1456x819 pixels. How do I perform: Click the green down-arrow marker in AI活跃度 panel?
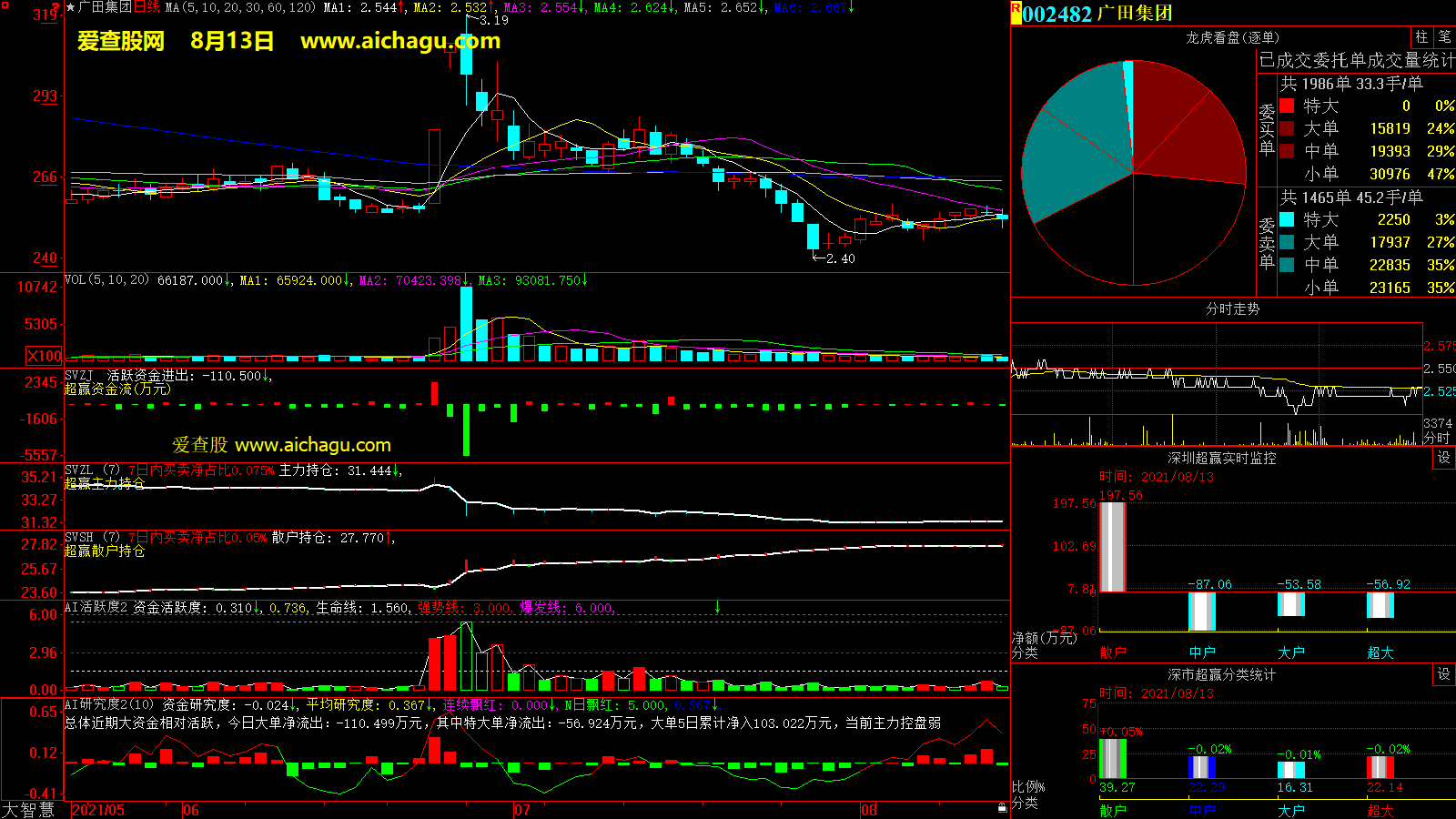click(718, 607)
